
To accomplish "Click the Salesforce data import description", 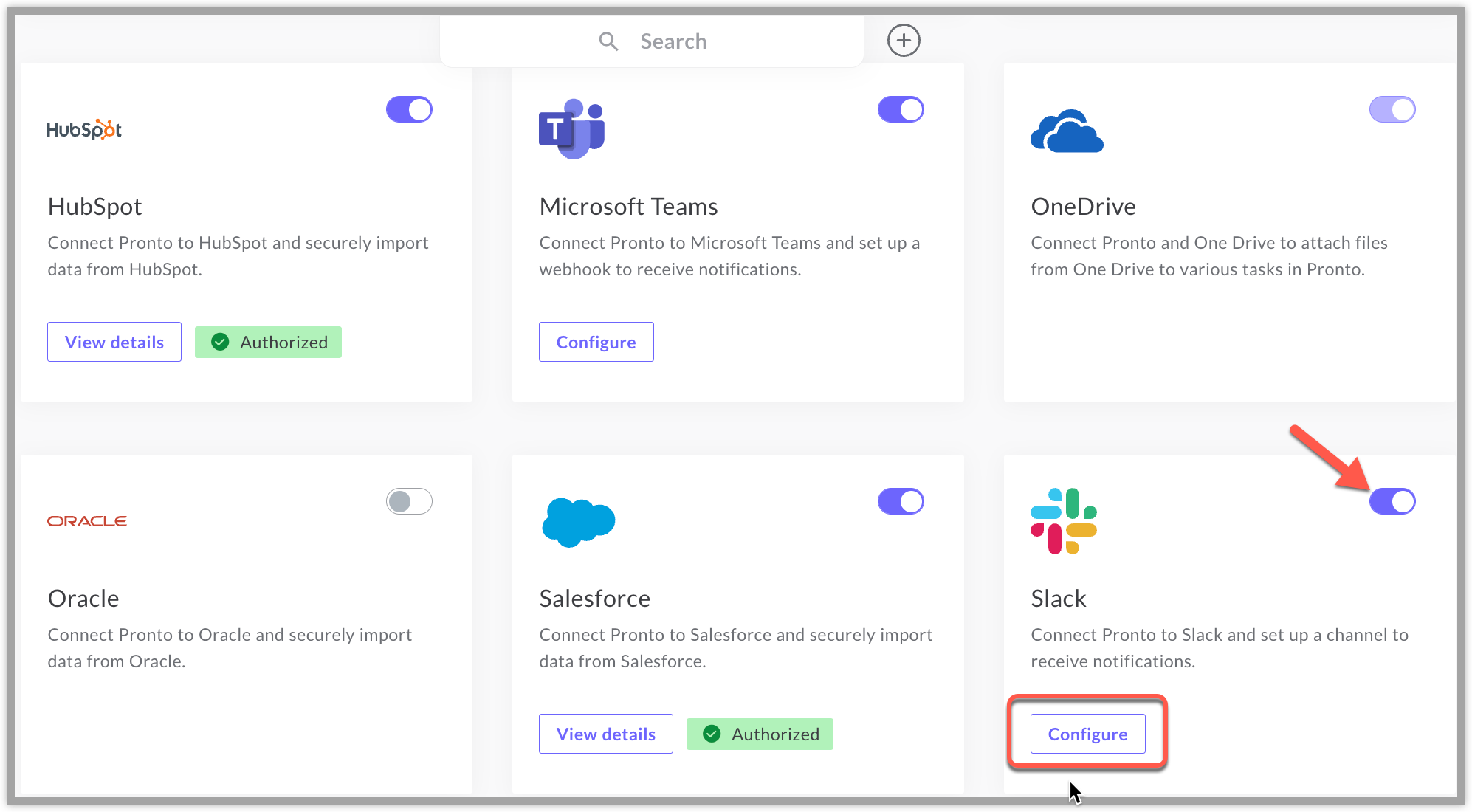I will click(x=736, y=648).
